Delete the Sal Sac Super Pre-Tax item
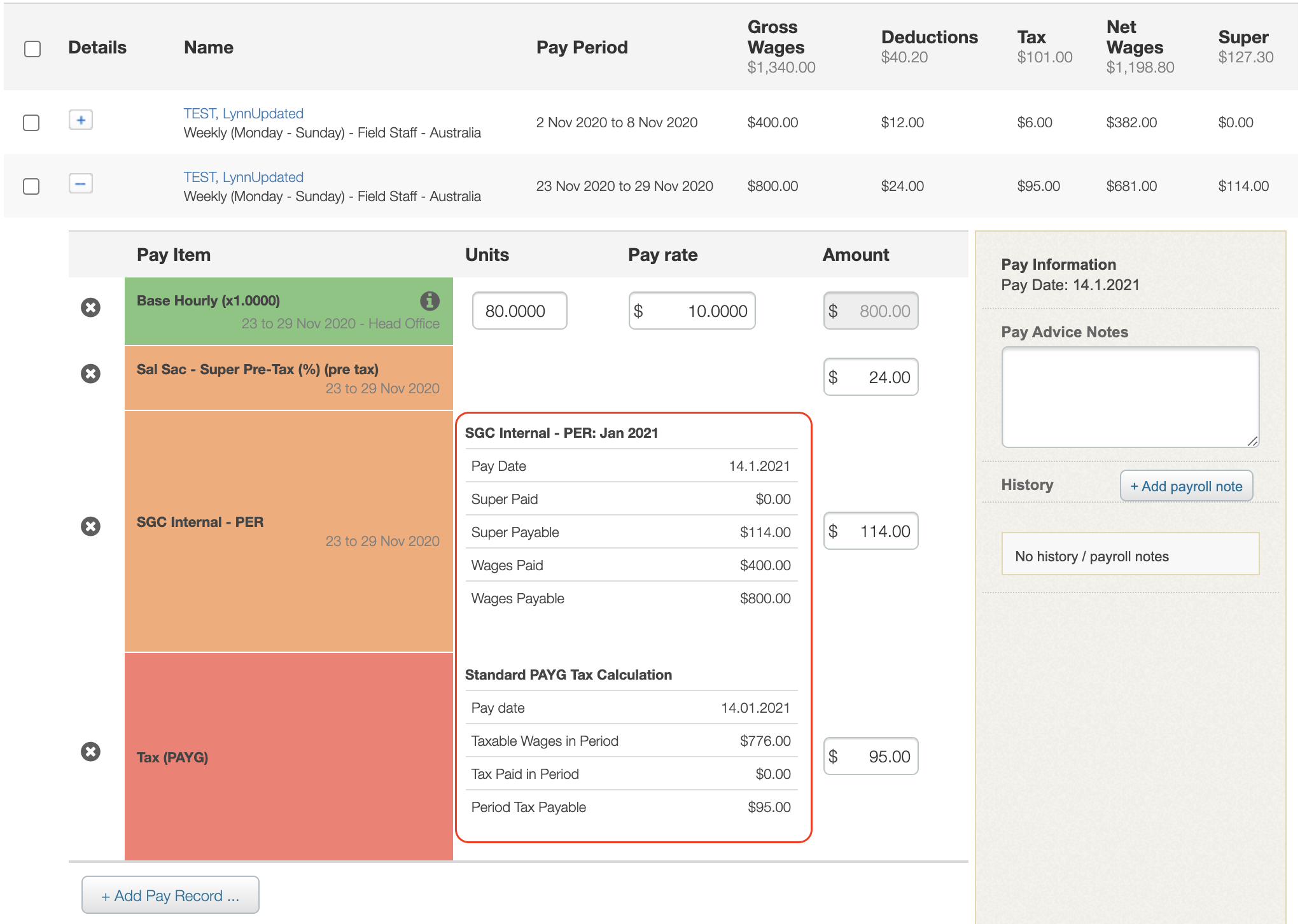 pyautogui.click(x=90, y=374)
